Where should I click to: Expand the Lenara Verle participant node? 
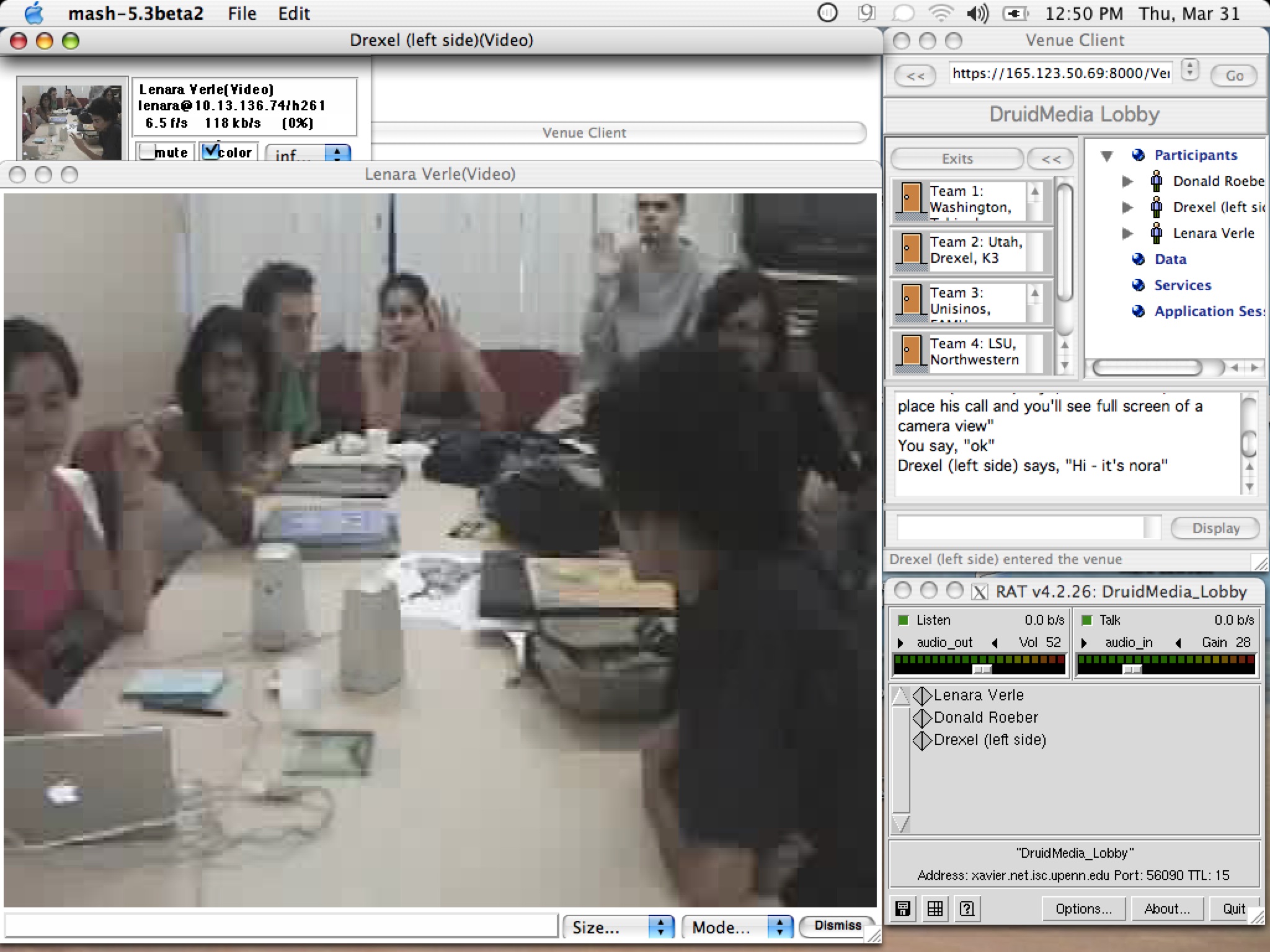pyautogui.click(x=1127, y=233)
